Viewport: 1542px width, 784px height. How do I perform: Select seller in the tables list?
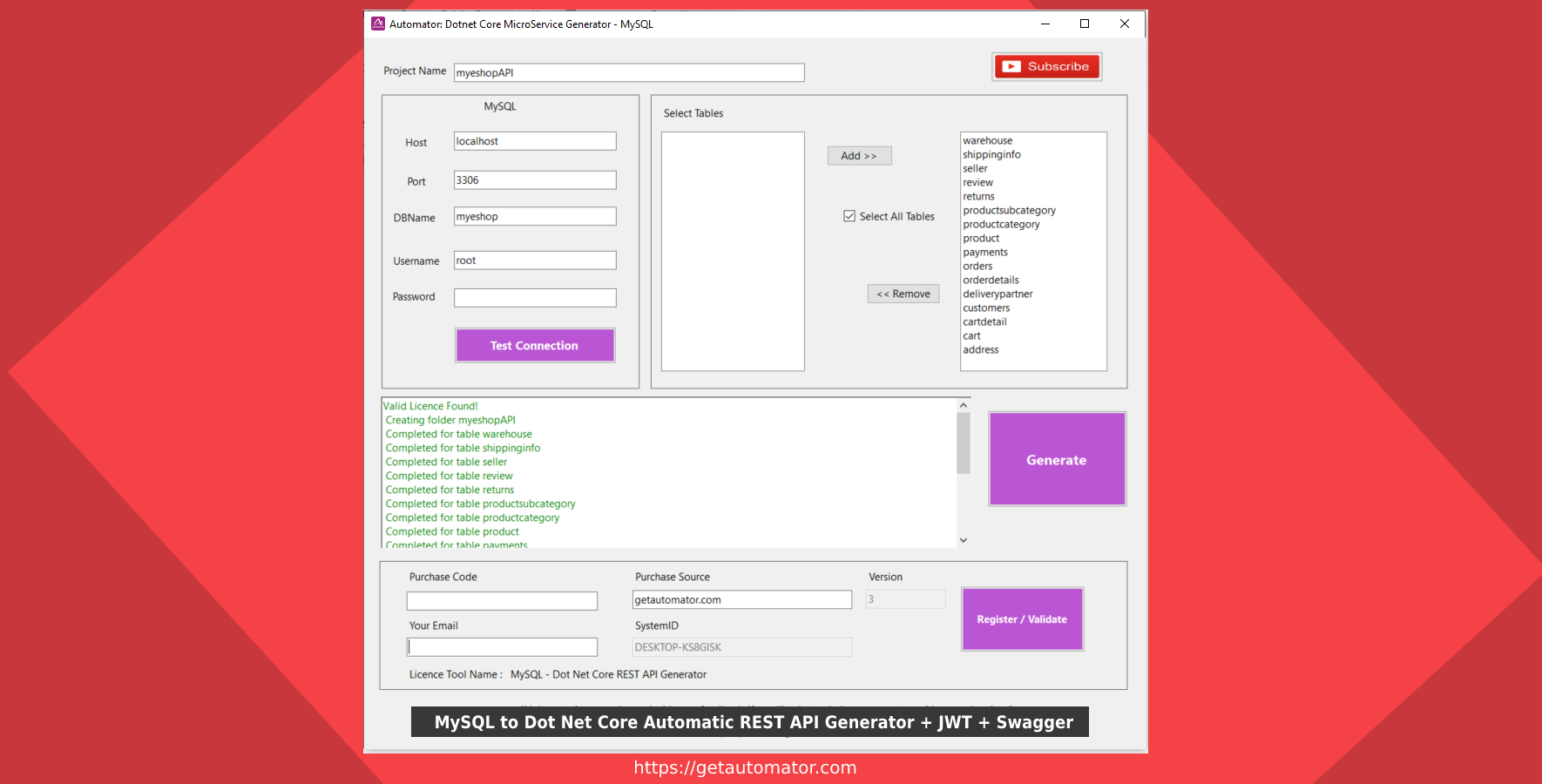975,168
